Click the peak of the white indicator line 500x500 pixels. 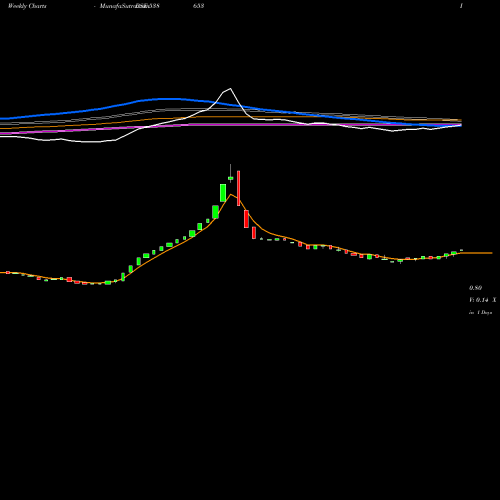pyautogui.click(x=230, y=89)
